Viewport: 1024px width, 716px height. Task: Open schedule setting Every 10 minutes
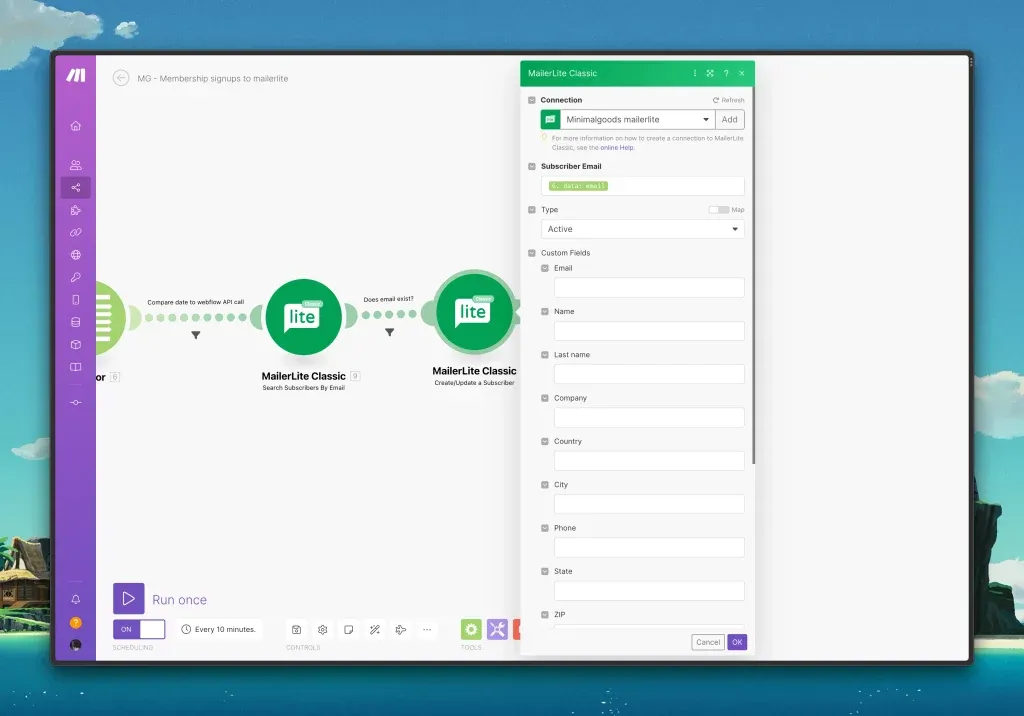[x=218, y=629]
